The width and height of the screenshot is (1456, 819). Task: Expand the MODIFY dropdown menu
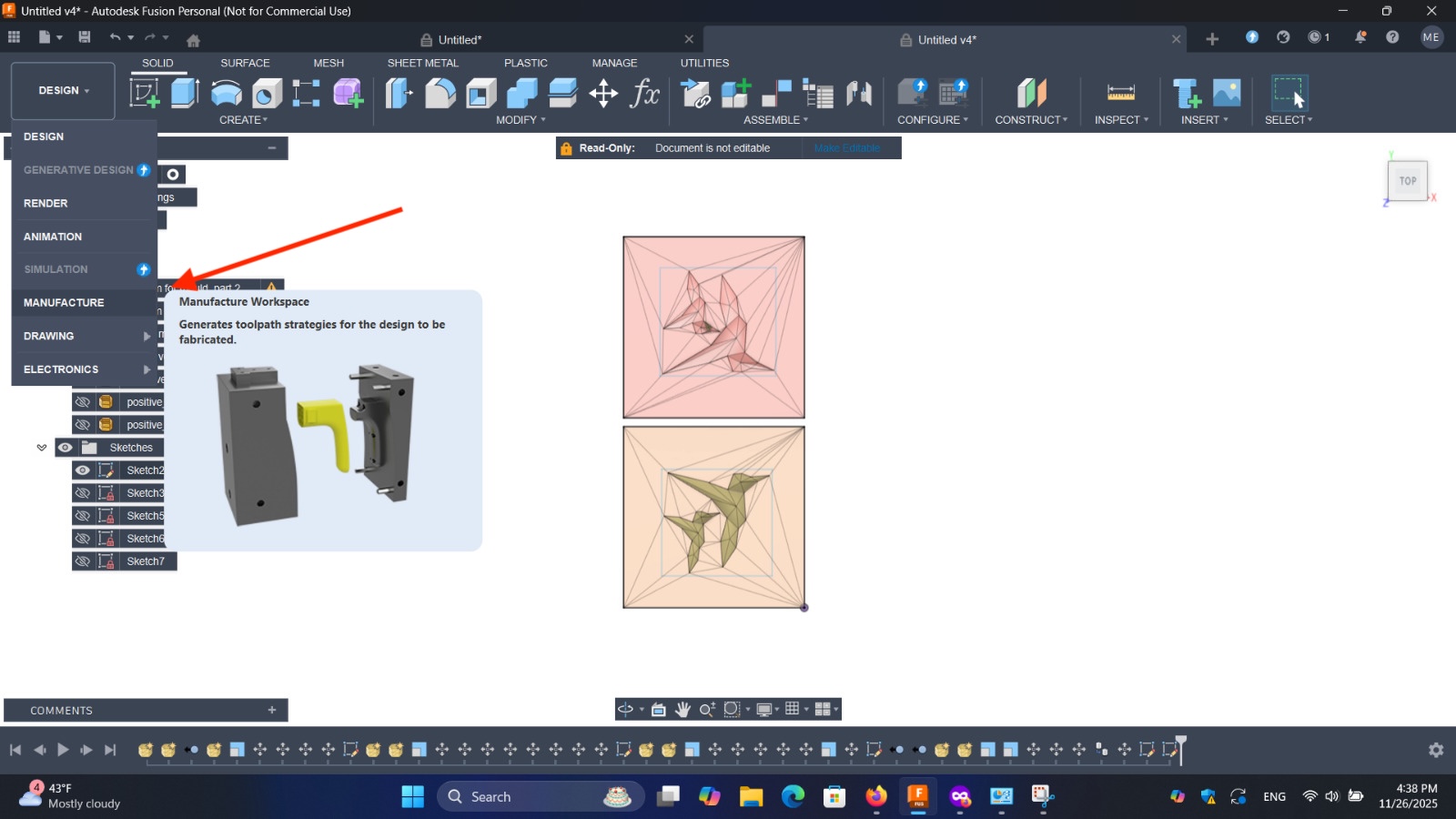tap(521, 120)
